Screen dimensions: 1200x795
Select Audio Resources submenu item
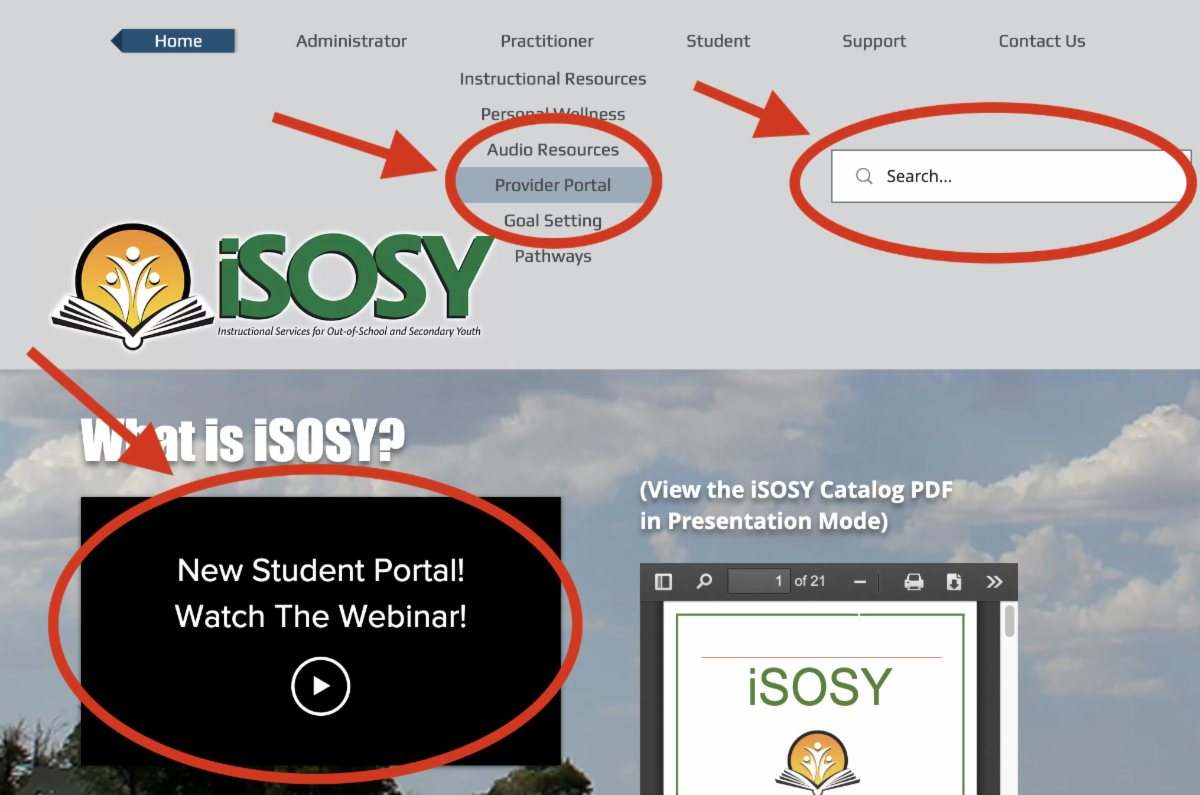(x=553, y=150)
